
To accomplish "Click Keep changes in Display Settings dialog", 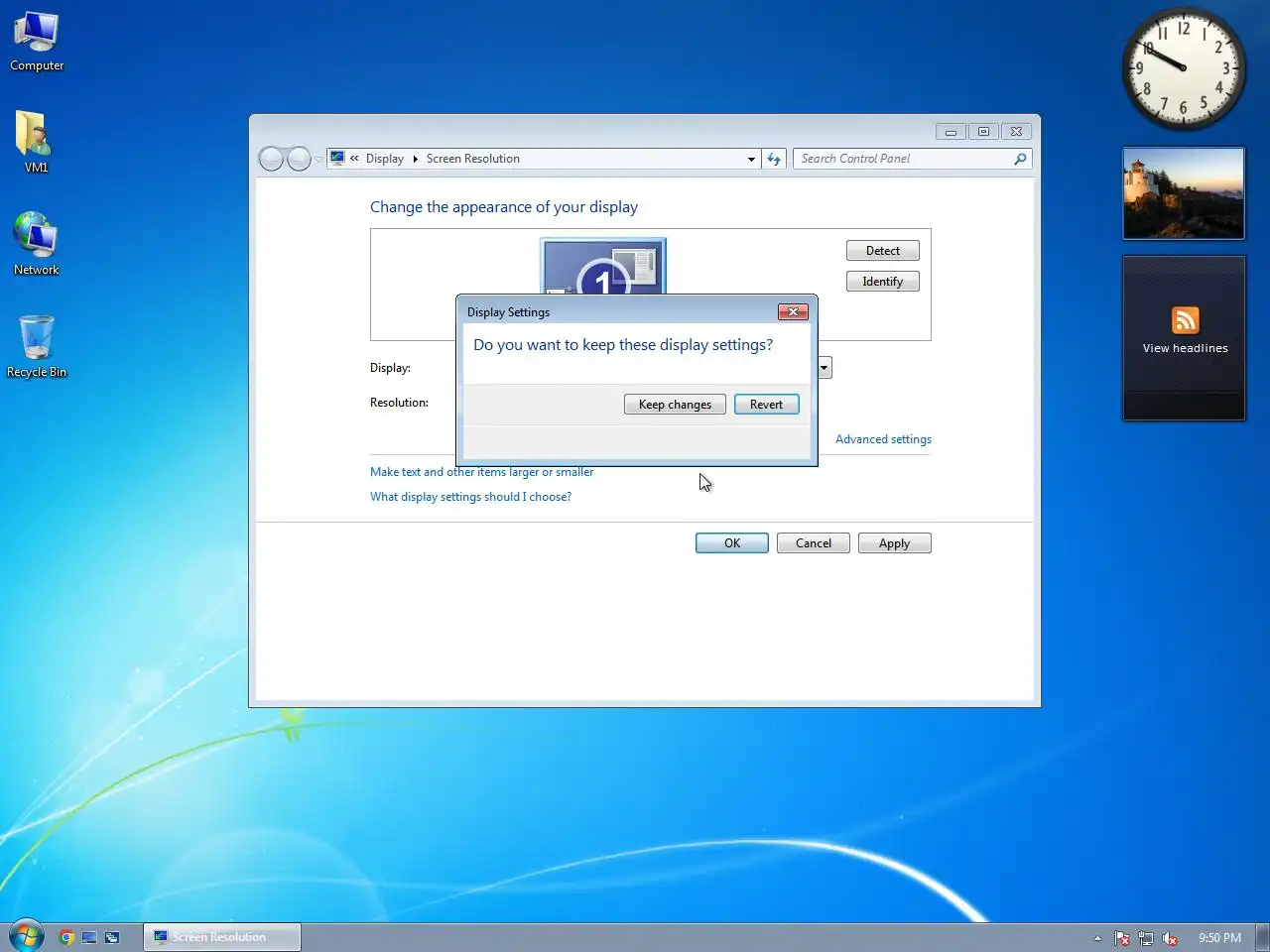I will 675,405.
